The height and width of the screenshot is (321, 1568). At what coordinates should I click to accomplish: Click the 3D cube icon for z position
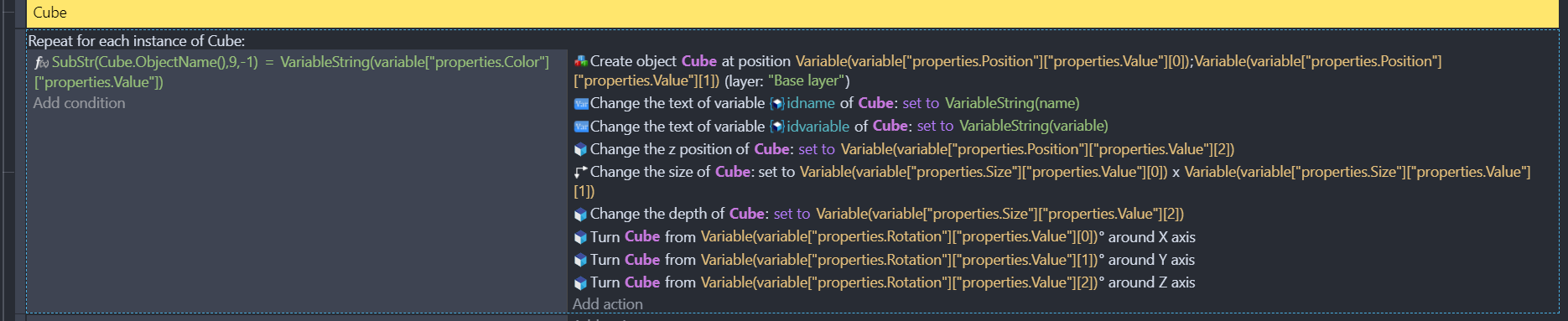pos(580,149)
